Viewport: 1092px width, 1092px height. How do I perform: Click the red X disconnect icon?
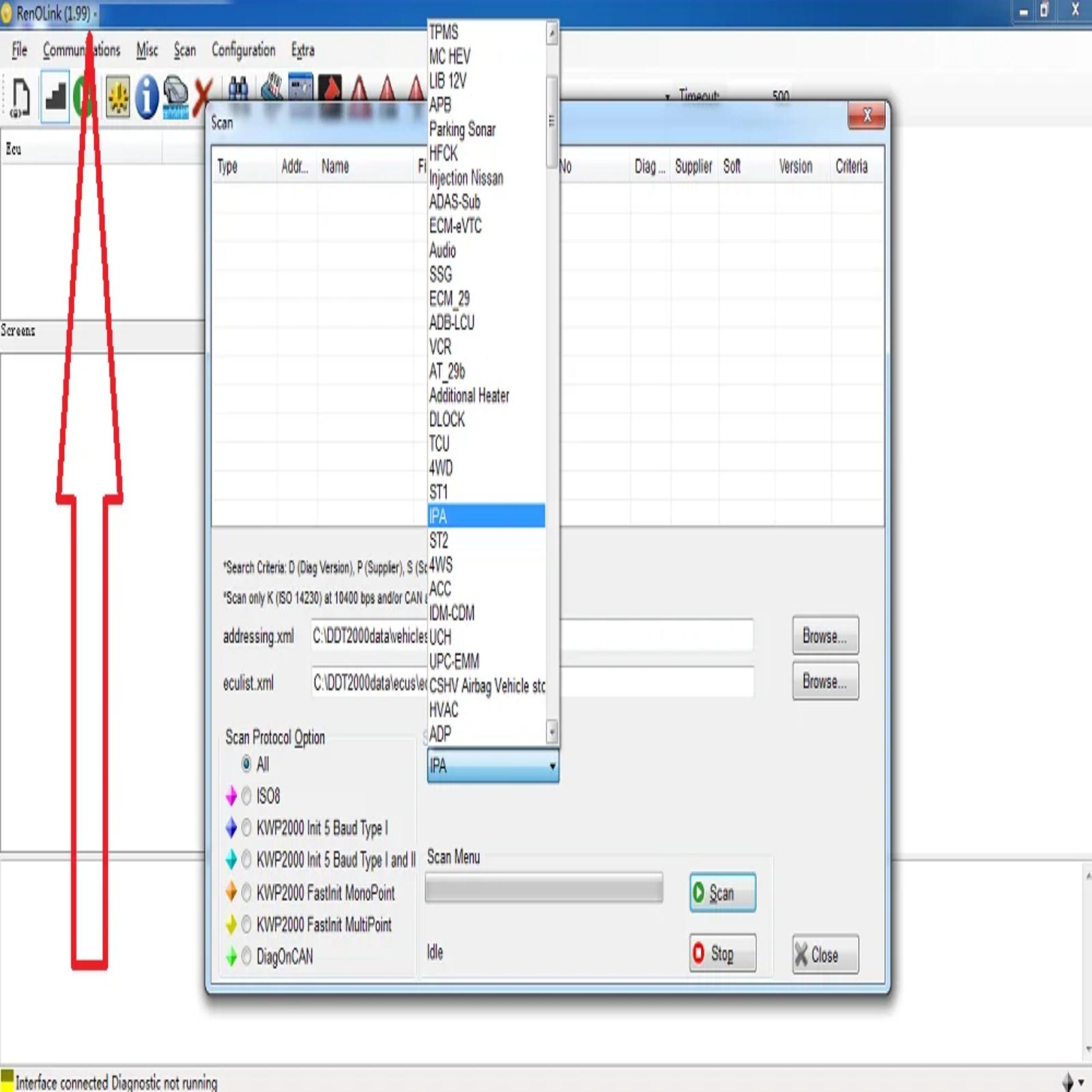click(203, 96)
